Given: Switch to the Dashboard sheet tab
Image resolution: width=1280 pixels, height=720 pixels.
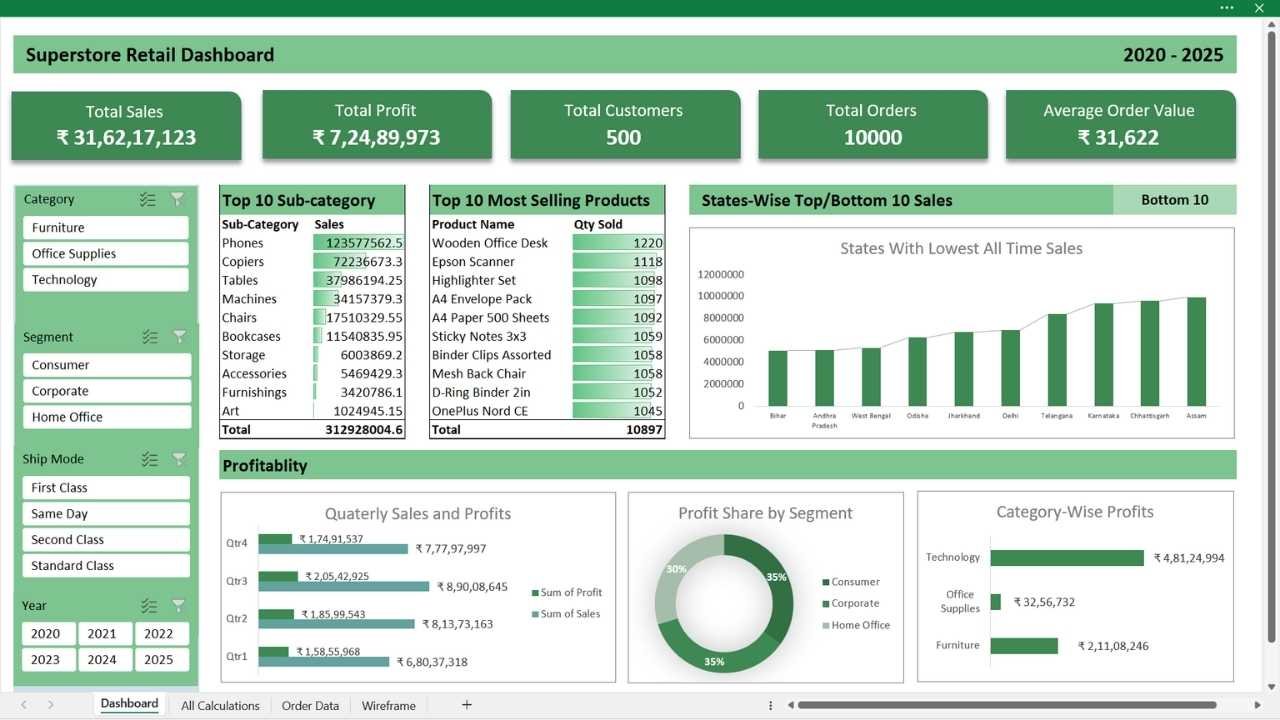Looking at the screenshot, I should coord(129,704).
